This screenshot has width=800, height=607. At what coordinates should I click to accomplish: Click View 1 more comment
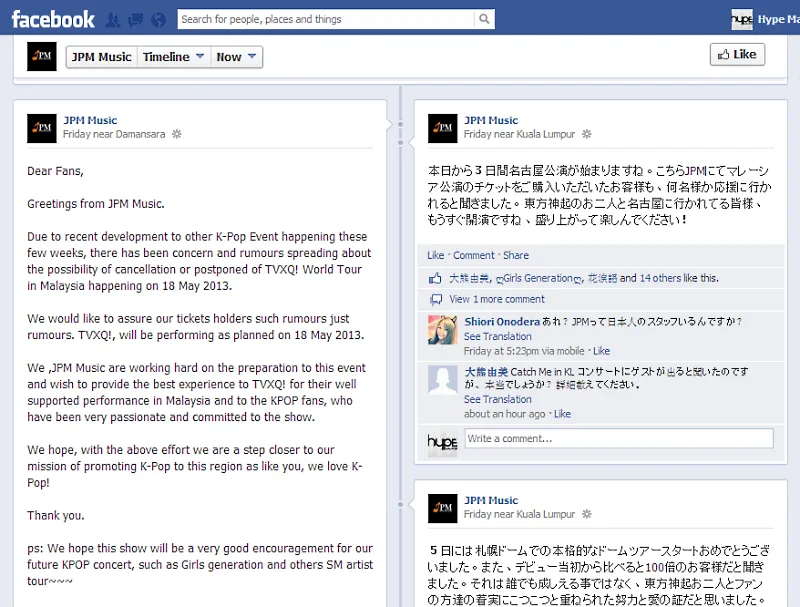point(497,299)
